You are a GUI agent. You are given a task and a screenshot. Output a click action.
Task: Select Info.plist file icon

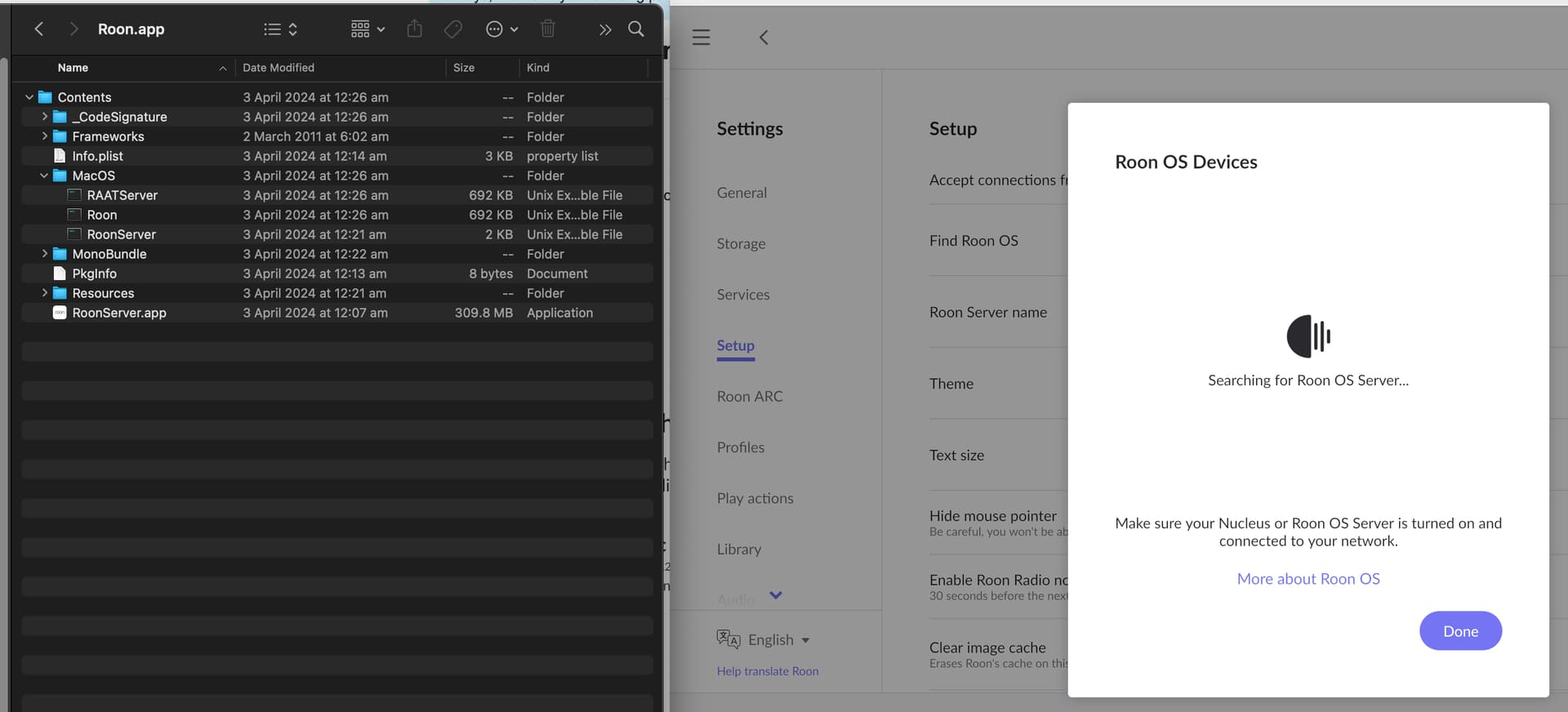[x=60, y=156]
